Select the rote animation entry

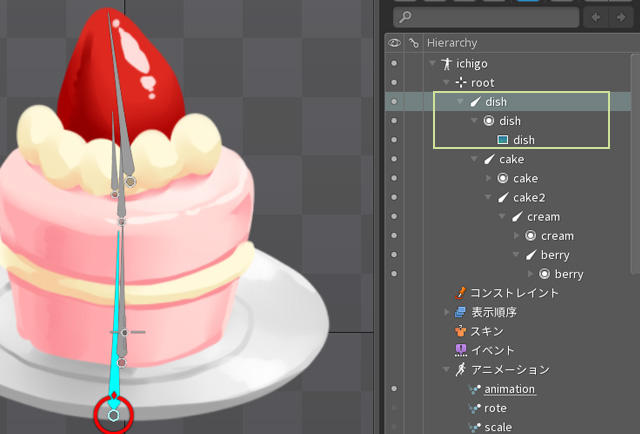[495, 408]
